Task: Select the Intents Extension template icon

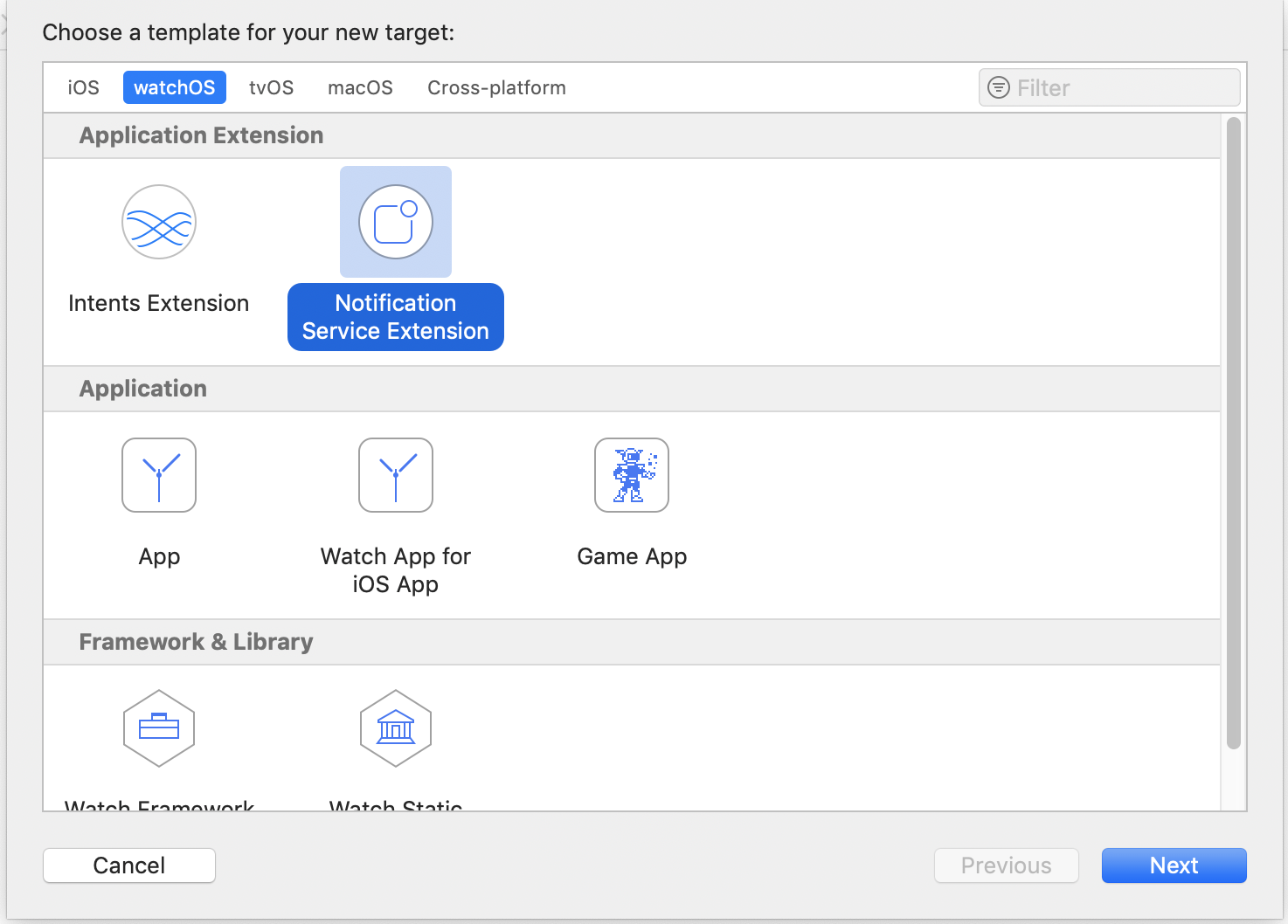Action: (x=159, y=222)
